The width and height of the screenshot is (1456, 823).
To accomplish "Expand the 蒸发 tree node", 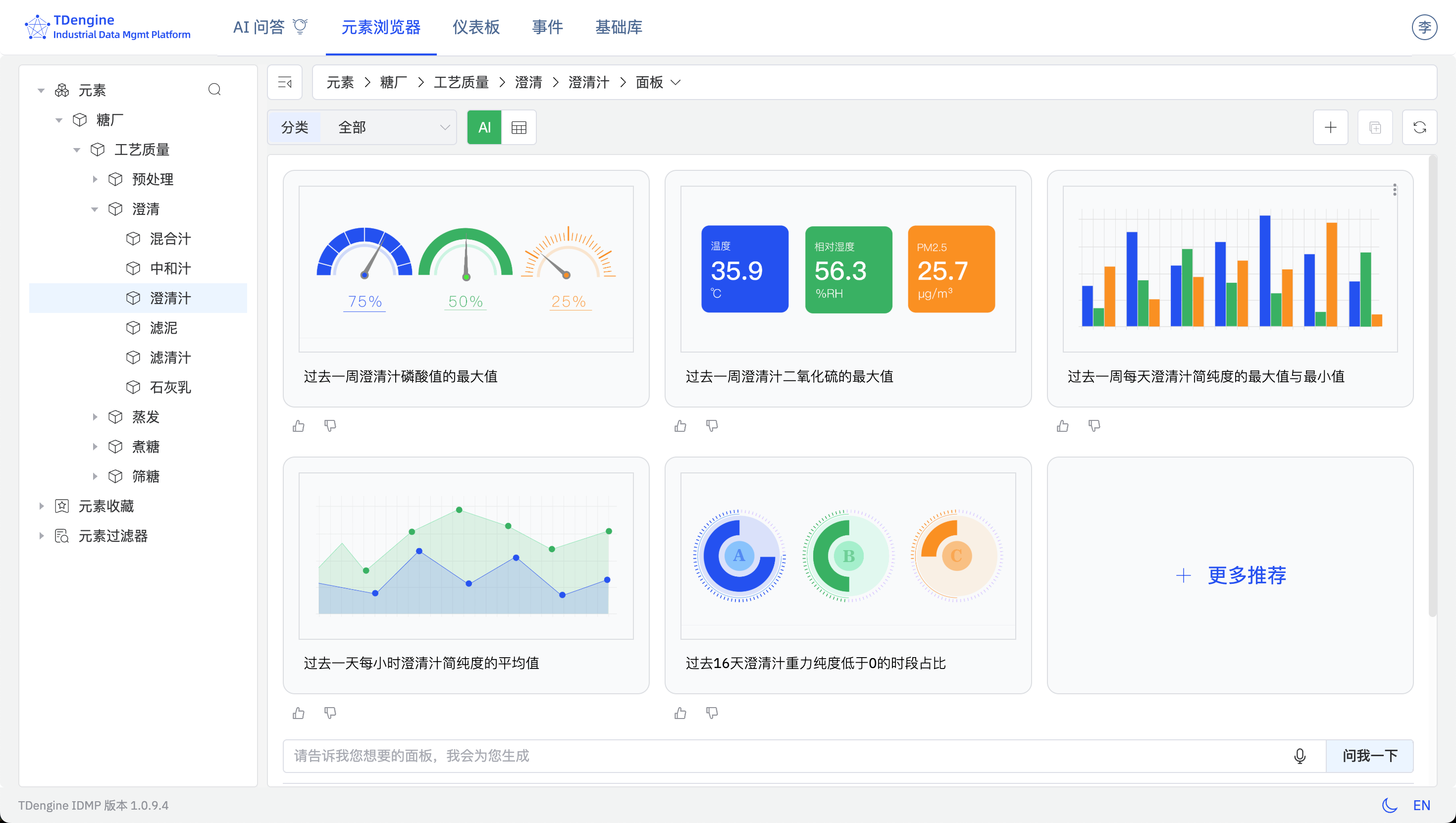I will (x=95, y=416).
